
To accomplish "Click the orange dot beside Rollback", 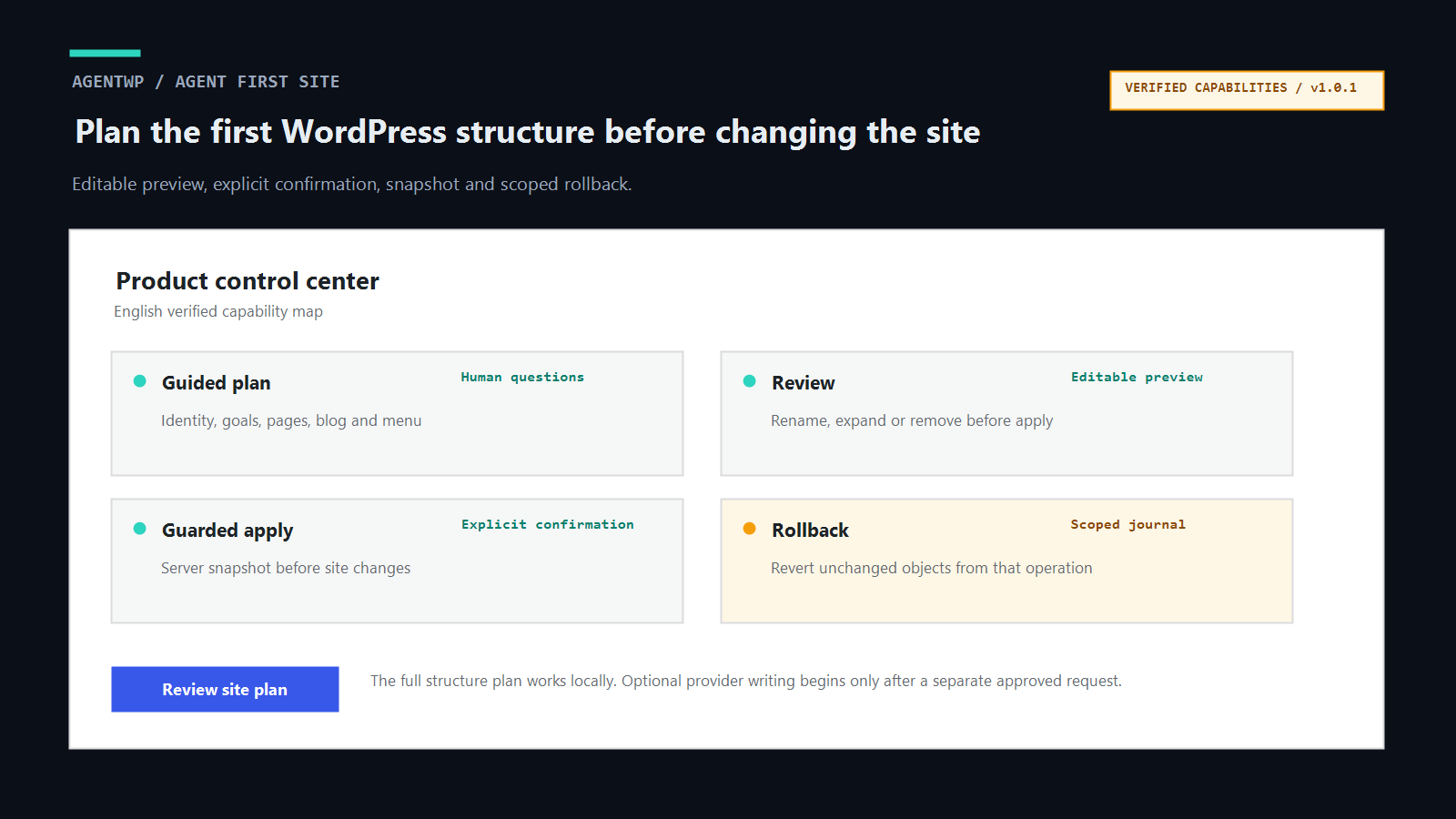I will [749, 529].
